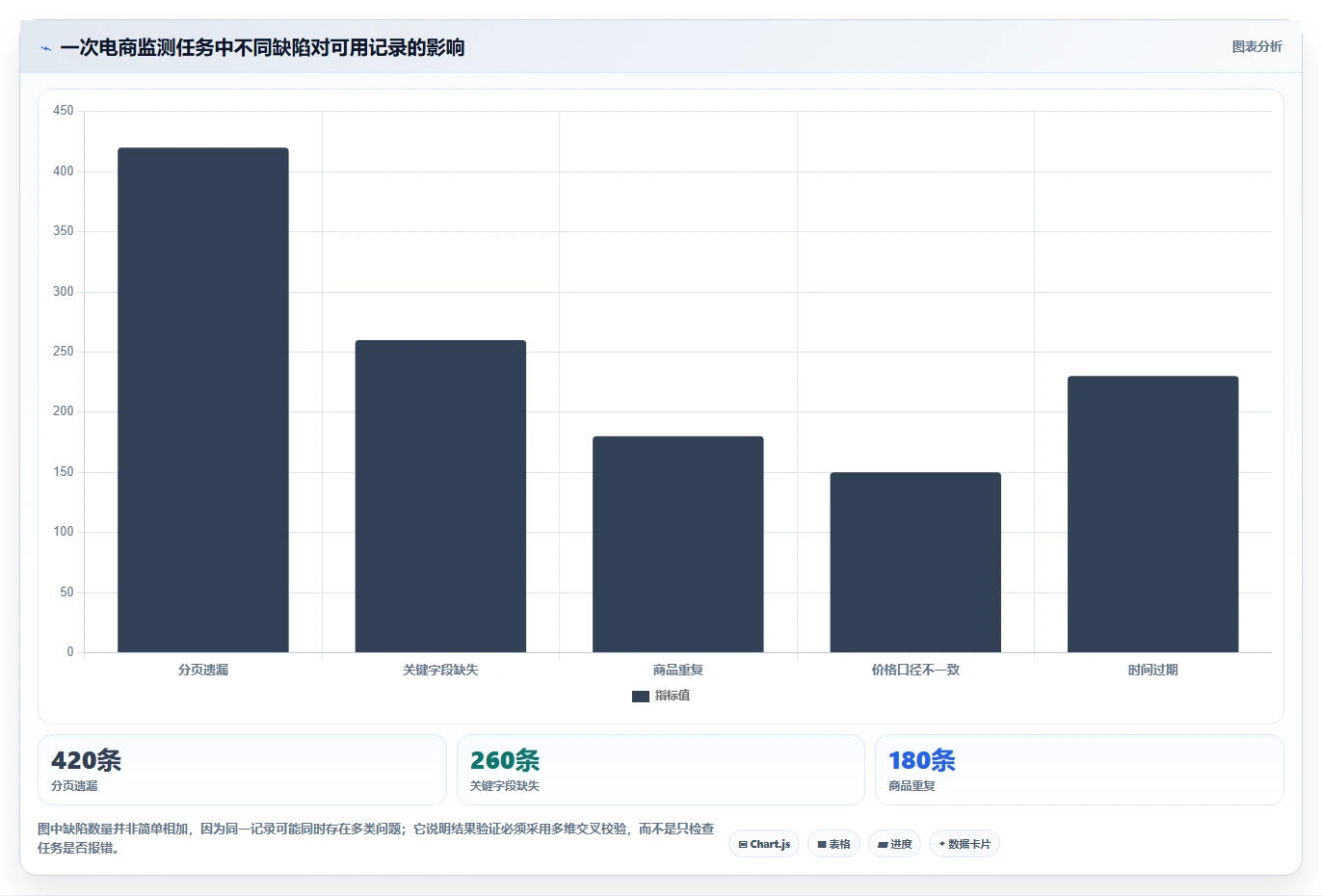Click the 图表分析 label in header
Screen dimensions: 1322x896
[x=1256, y=46]
